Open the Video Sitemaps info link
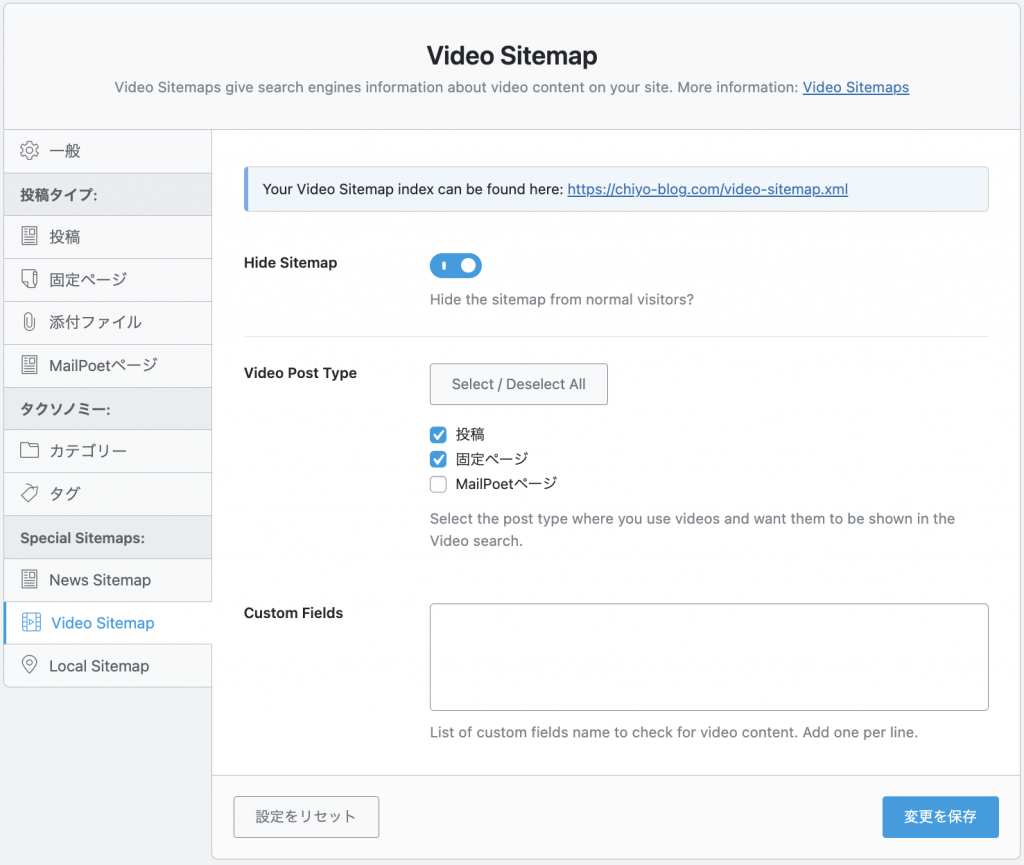 [856, 87]
